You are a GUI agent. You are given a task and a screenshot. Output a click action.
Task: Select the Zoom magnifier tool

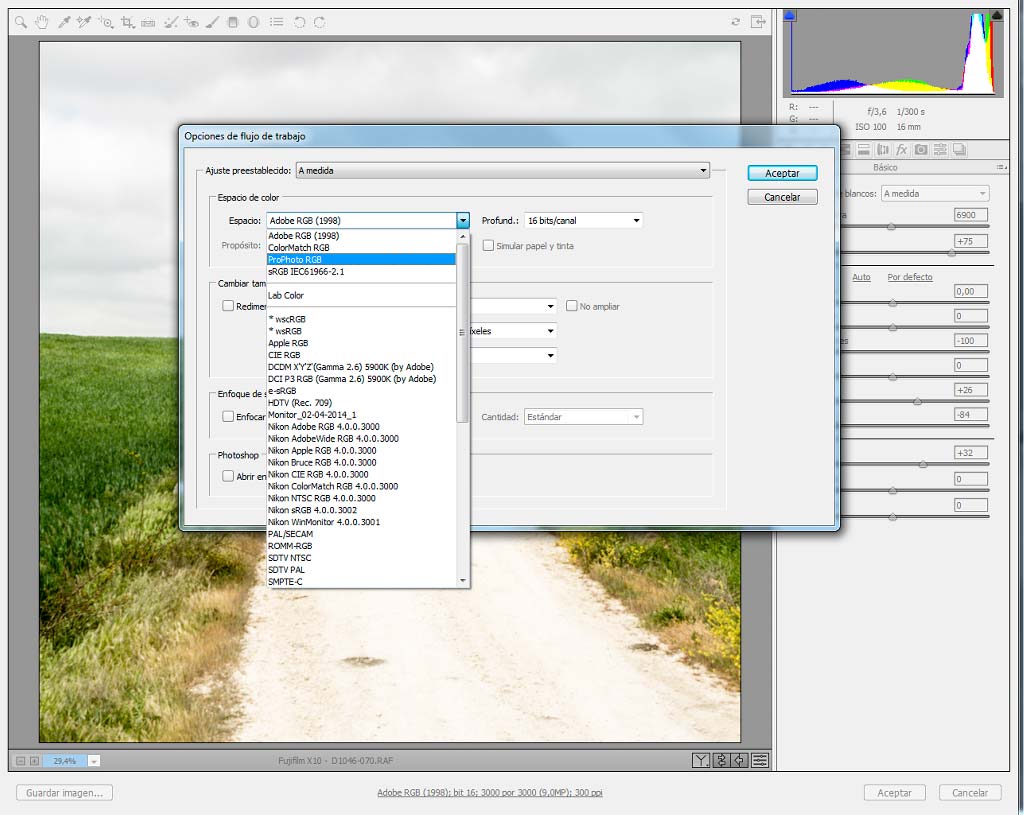tap(21, 23)
